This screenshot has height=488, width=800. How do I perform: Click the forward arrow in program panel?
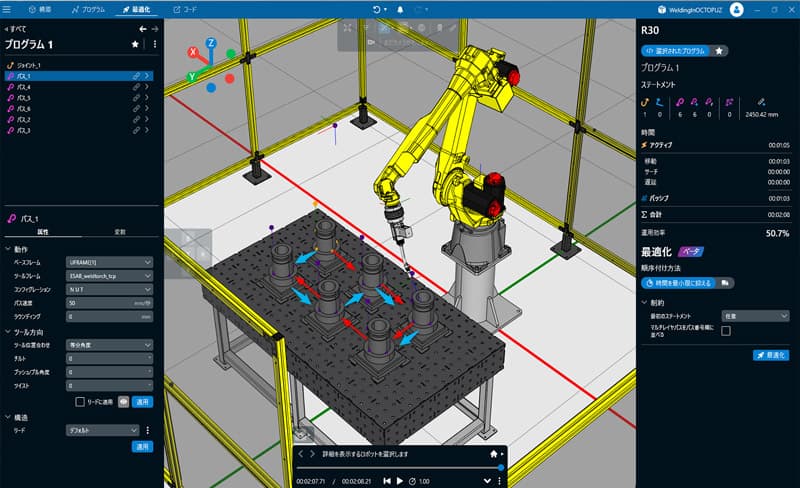[x=155, y=29]
